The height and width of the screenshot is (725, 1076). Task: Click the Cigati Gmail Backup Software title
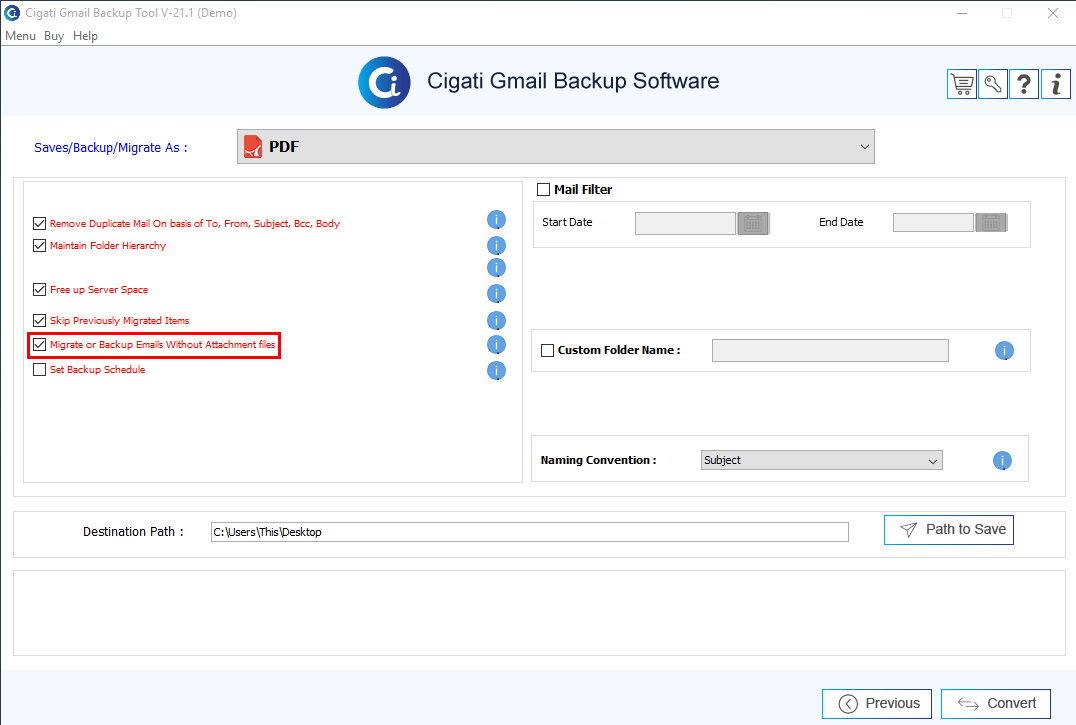(573, 81)
